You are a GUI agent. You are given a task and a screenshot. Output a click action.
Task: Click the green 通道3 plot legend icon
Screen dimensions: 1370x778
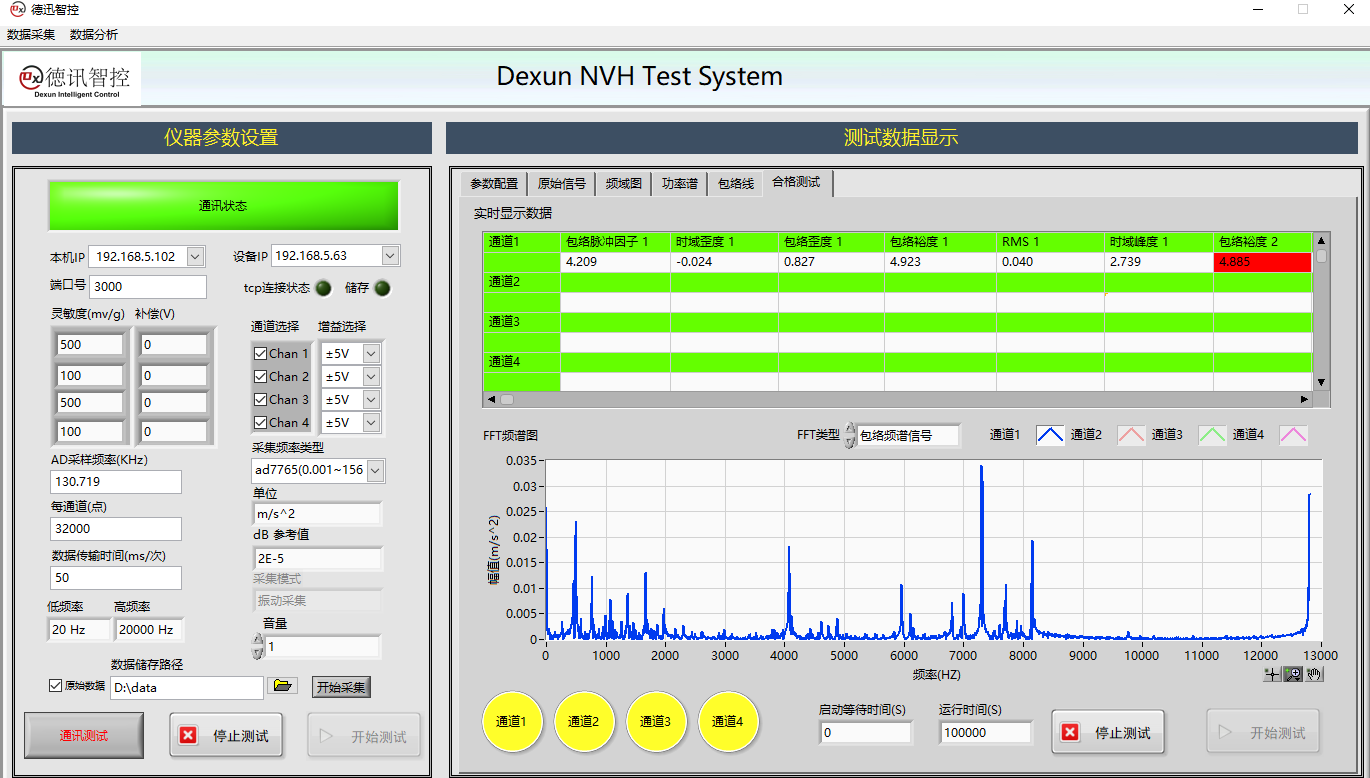(x=1212, y=435)
